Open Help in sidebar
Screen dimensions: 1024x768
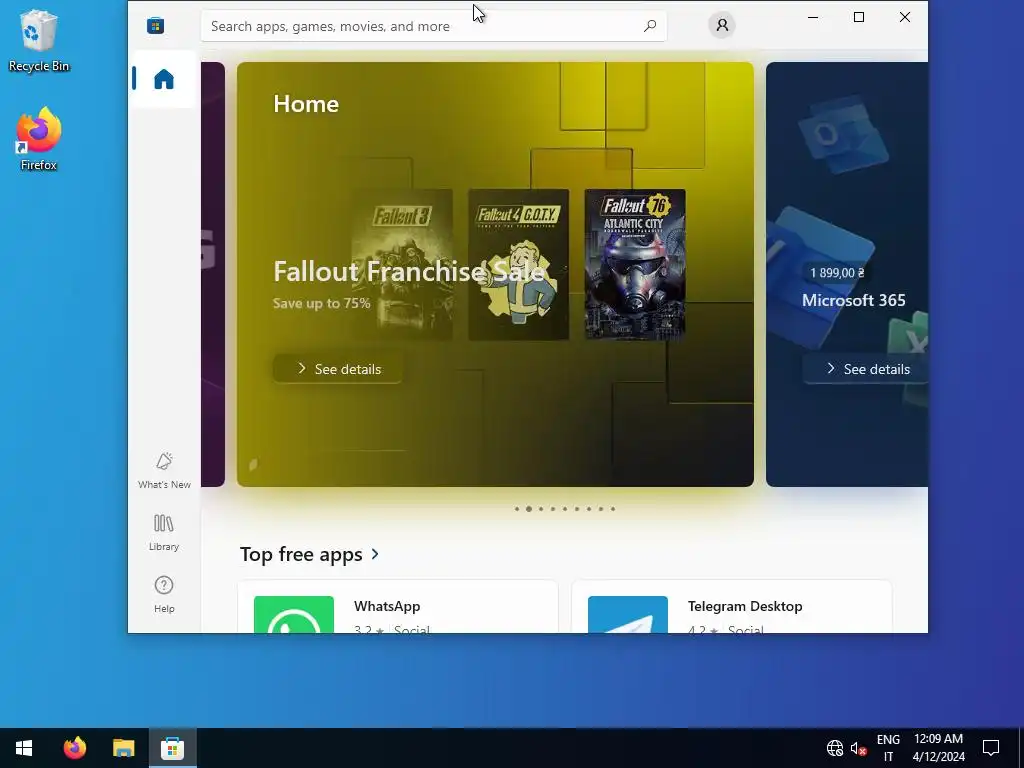click(x=164, y=594)
